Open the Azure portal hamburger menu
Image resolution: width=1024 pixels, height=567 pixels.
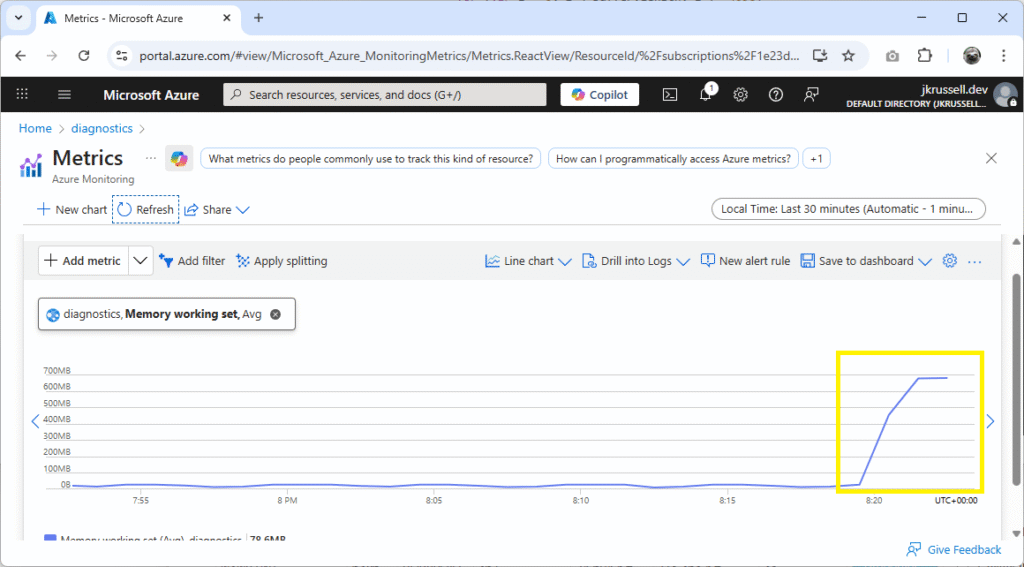64,95
